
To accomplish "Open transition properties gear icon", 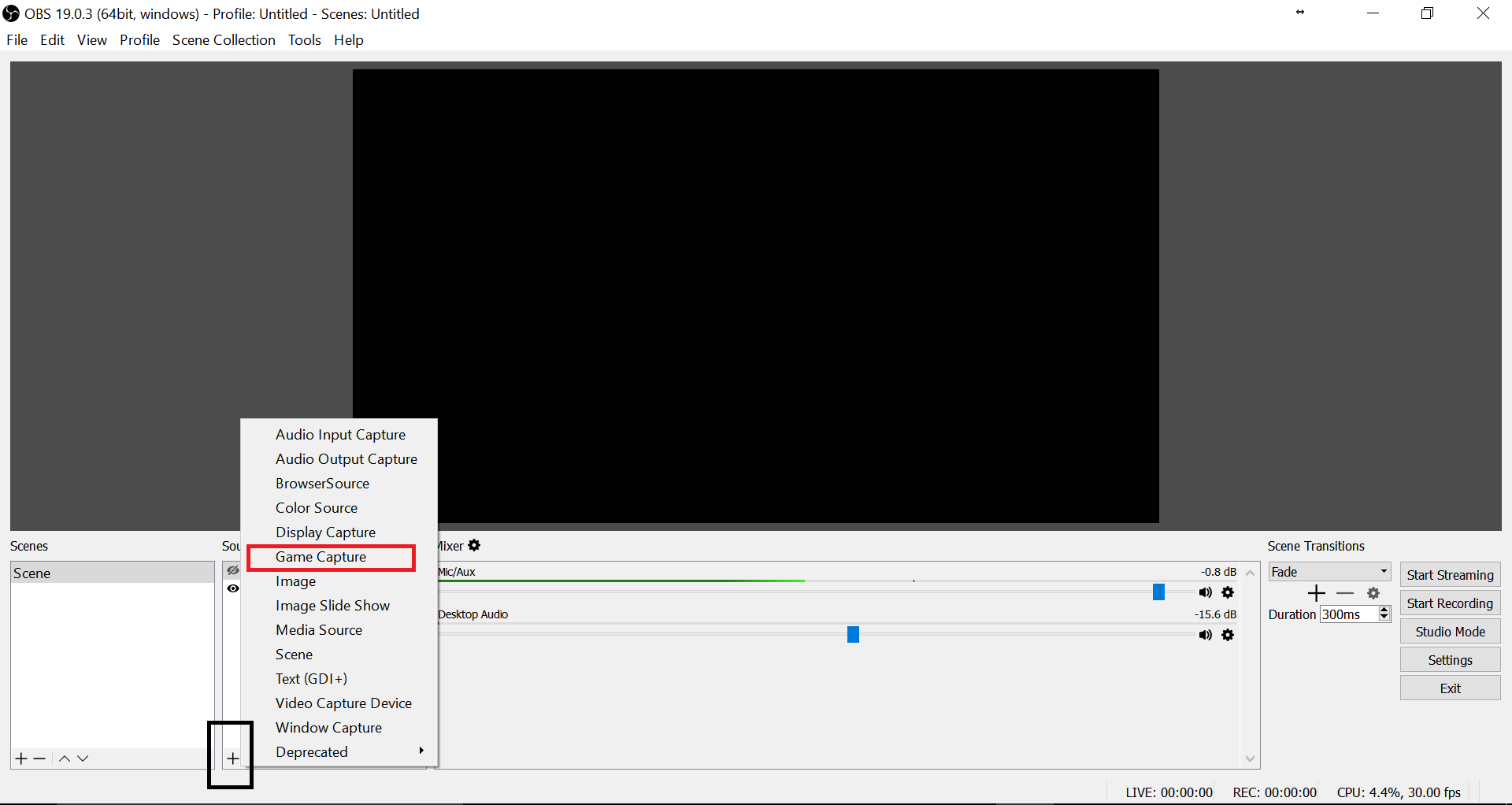I will [x=1374, y=593].
